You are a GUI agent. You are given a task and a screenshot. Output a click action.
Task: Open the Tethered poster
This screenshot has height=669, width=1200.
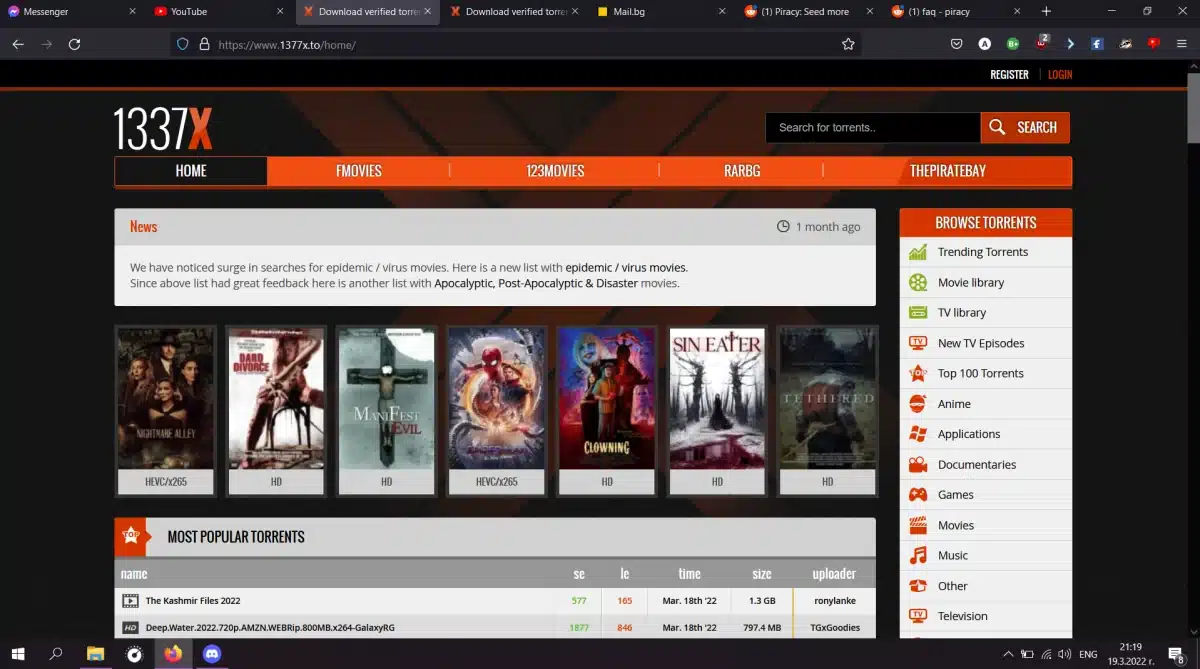point(827,398)
